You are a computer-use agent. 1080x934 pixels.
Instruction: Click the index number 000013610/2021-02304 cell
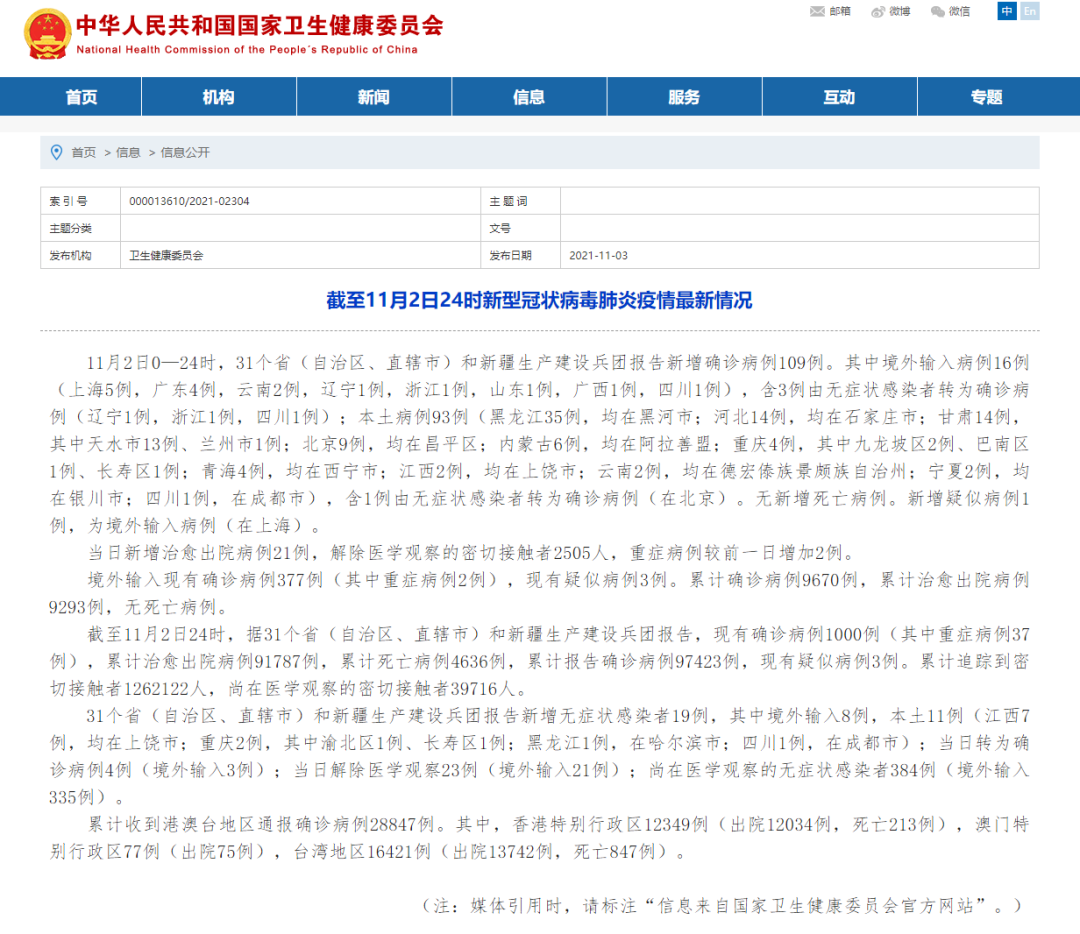[190, 202]
